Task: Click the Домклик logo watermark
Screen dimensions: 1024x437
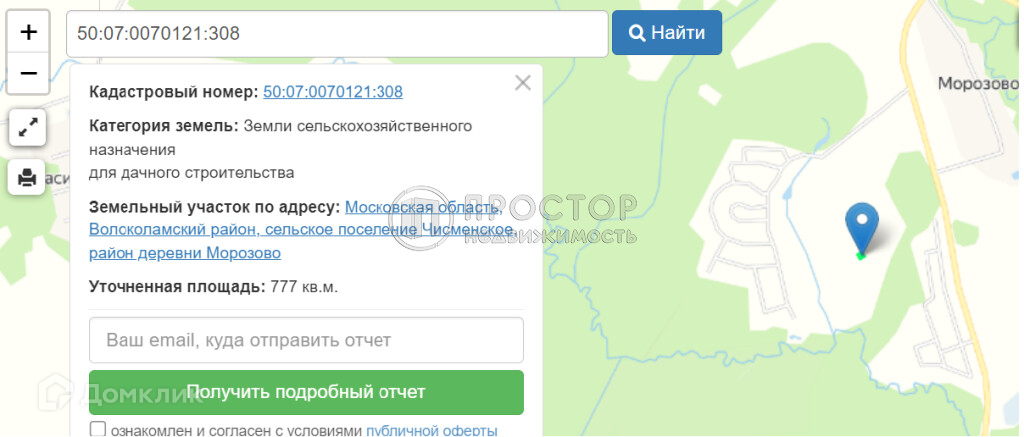Action: [x=121, y=392]
